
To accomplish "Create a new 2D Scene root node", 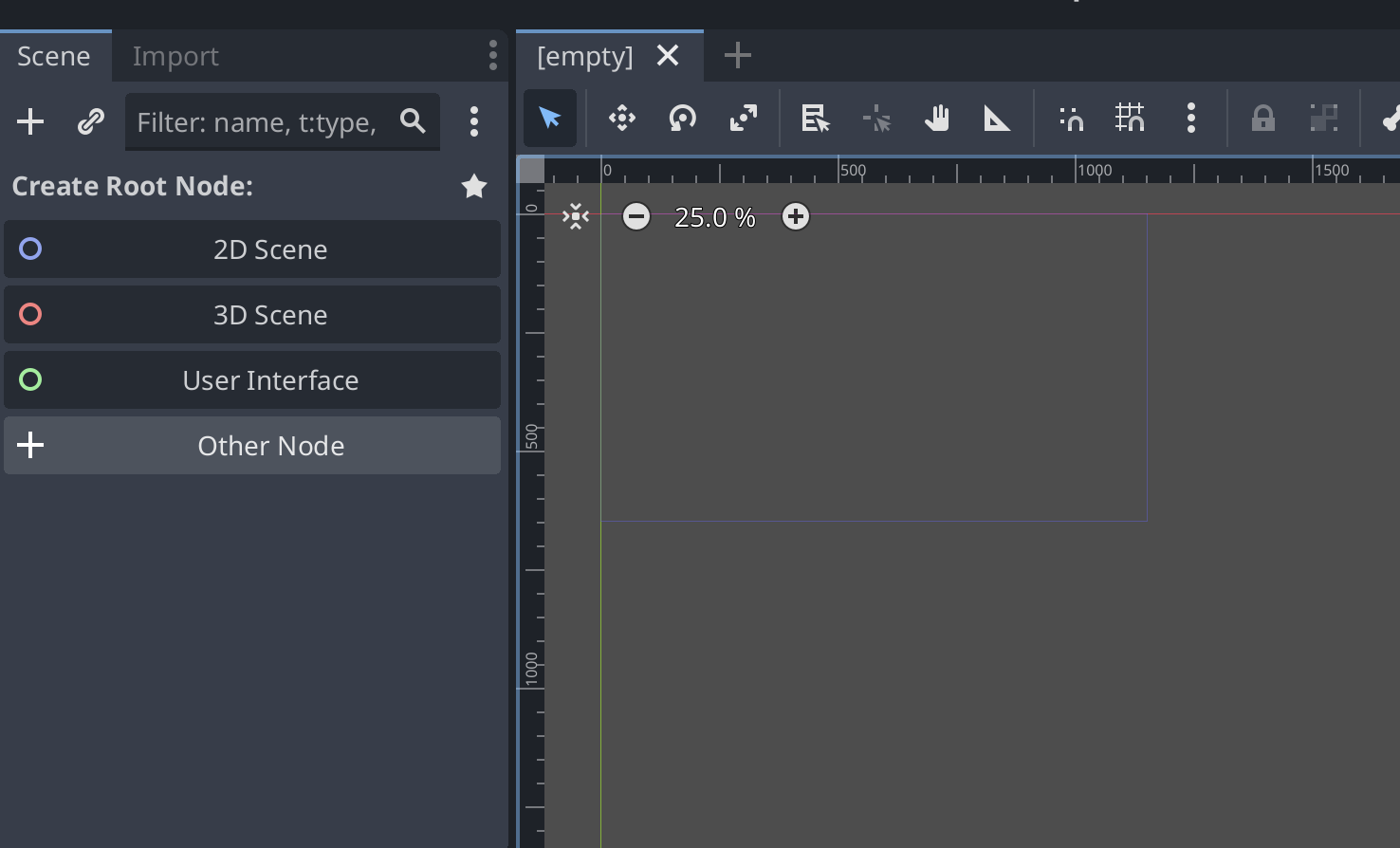I will pos(252,249).
